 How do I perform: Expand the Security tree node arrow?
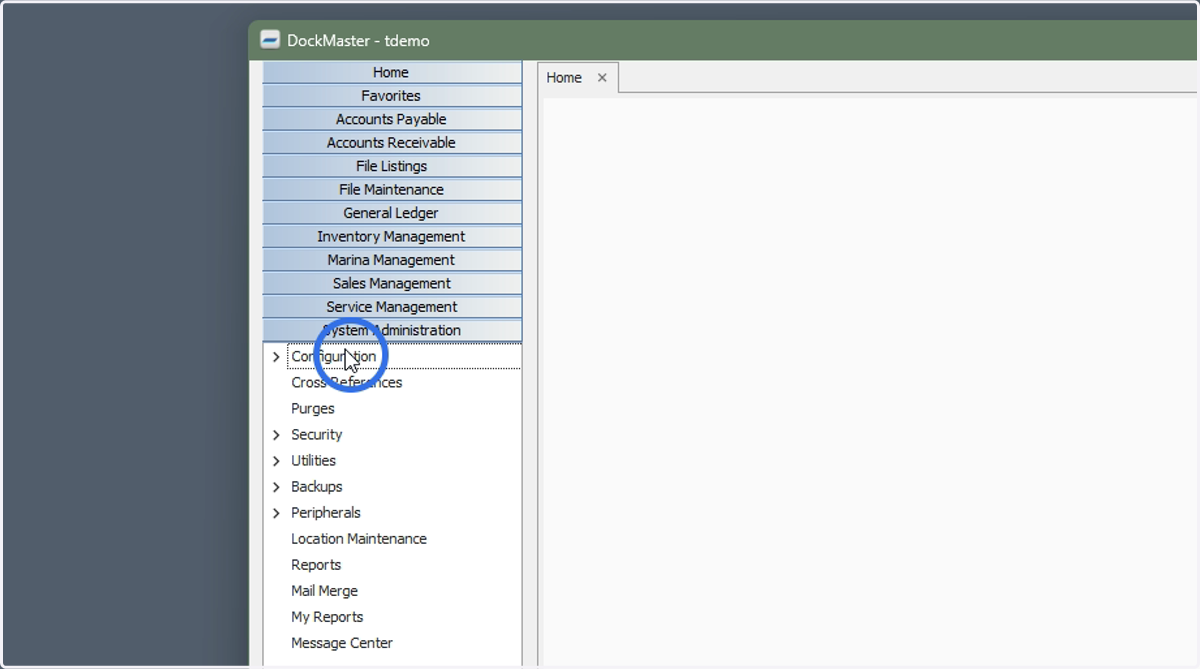(277, 435)
